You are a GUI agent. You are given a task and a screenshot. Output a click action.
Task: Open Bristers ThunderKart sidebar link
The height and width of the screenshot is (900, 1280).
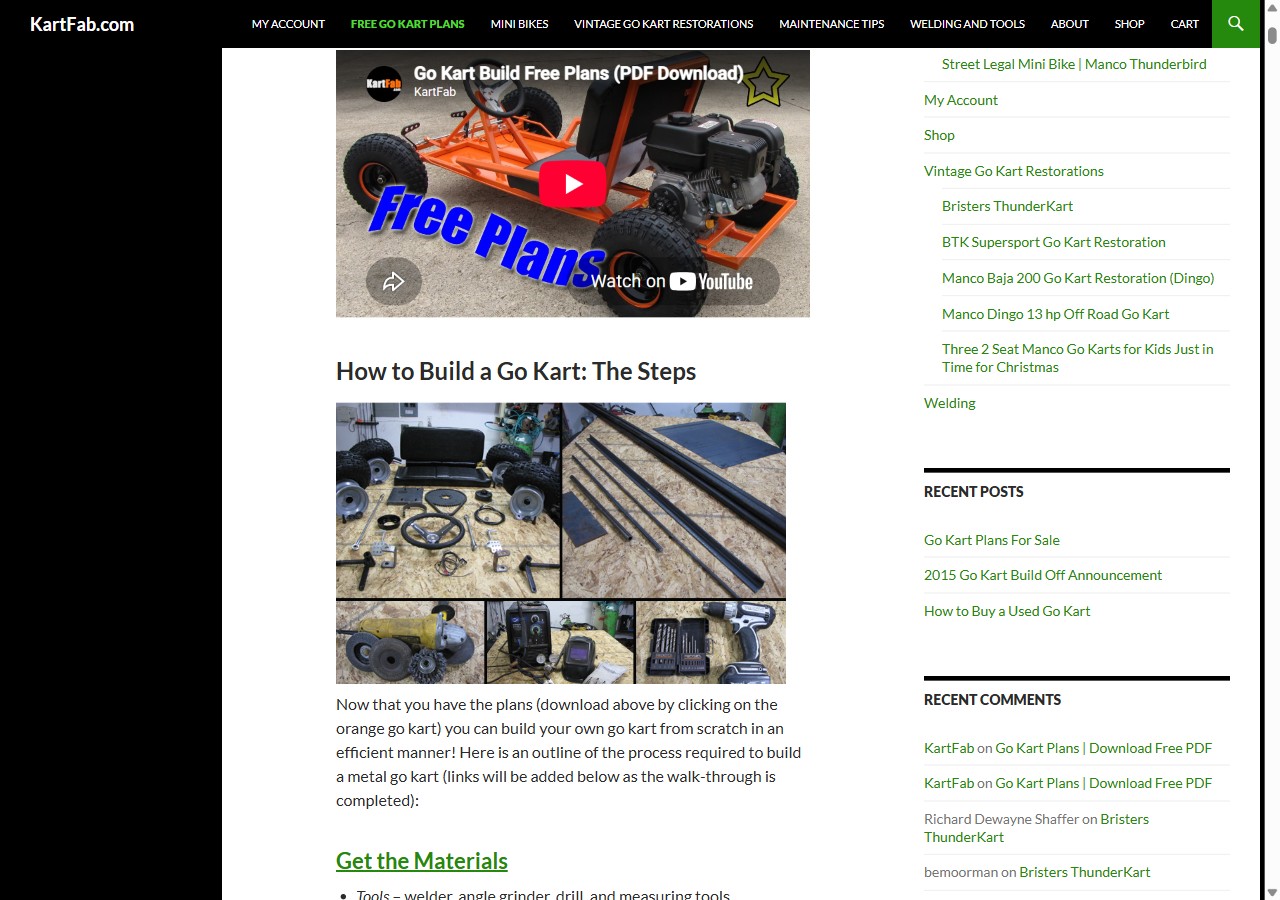(1007, 206)
